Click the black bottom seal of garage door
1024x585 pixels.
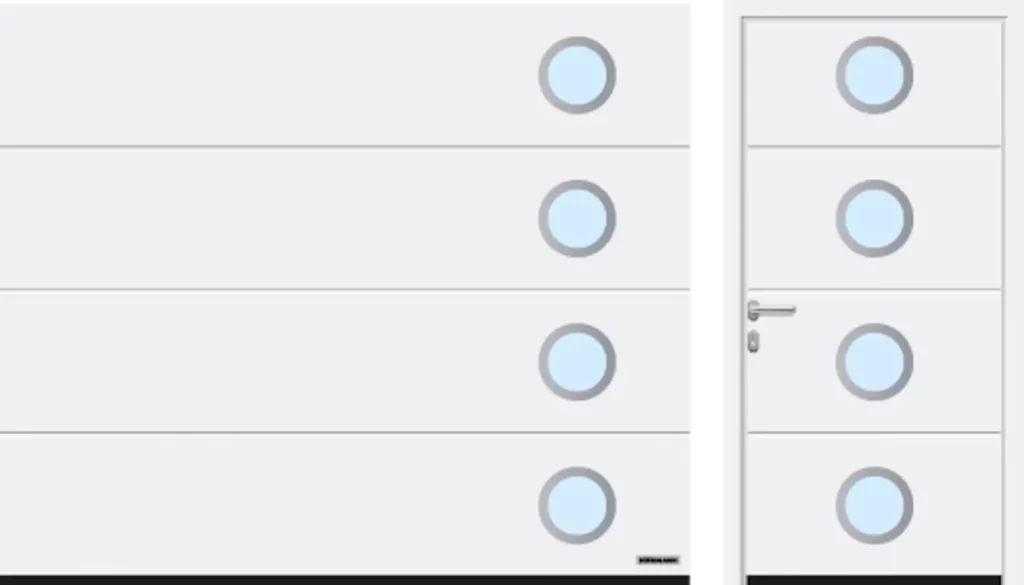345,580
